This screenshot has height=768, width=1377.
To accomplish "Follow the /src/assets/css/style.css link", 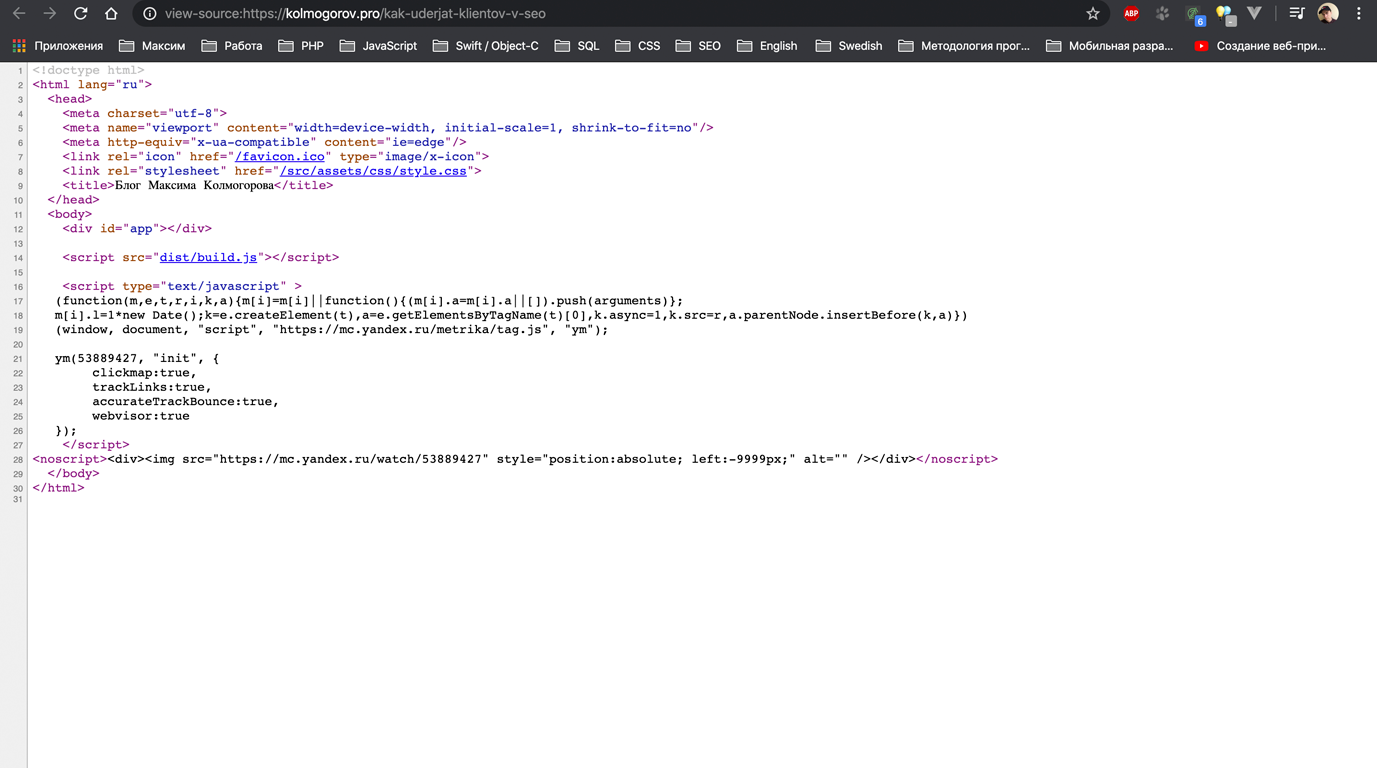I will [x=373, y=171].
